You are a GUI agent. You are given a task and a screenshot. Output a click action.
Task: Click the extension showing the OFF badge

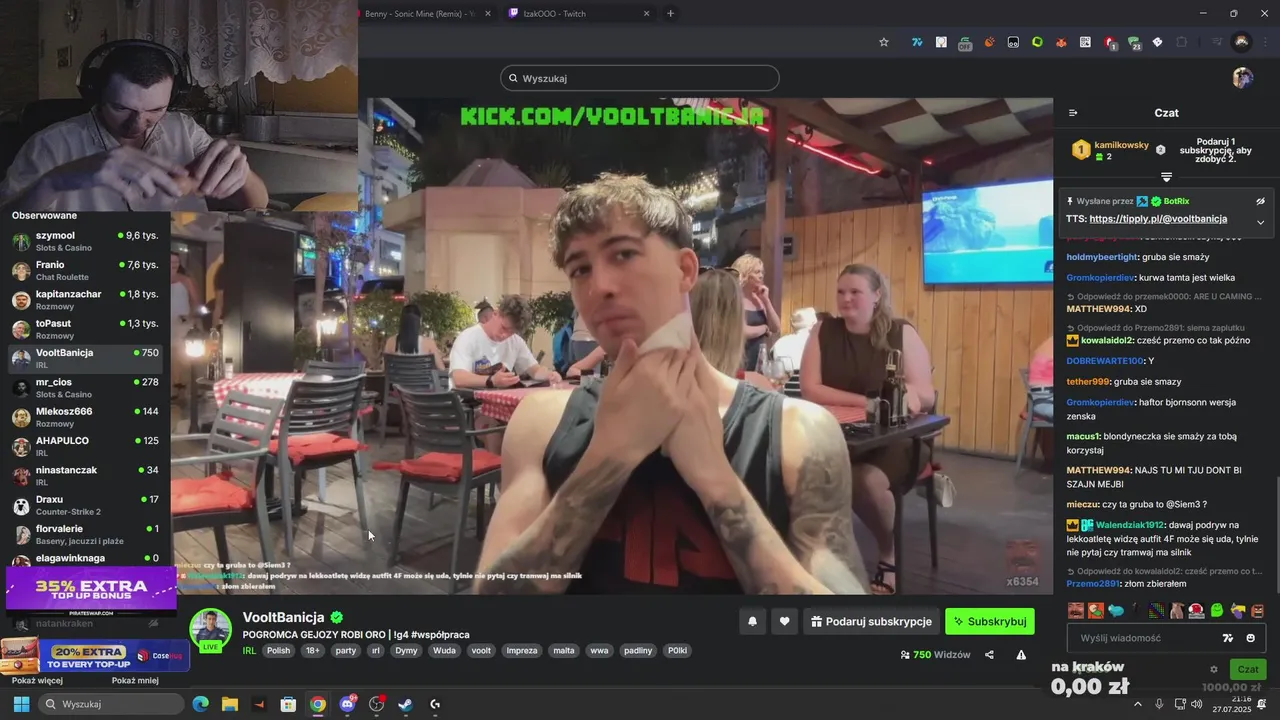[965, 43]
